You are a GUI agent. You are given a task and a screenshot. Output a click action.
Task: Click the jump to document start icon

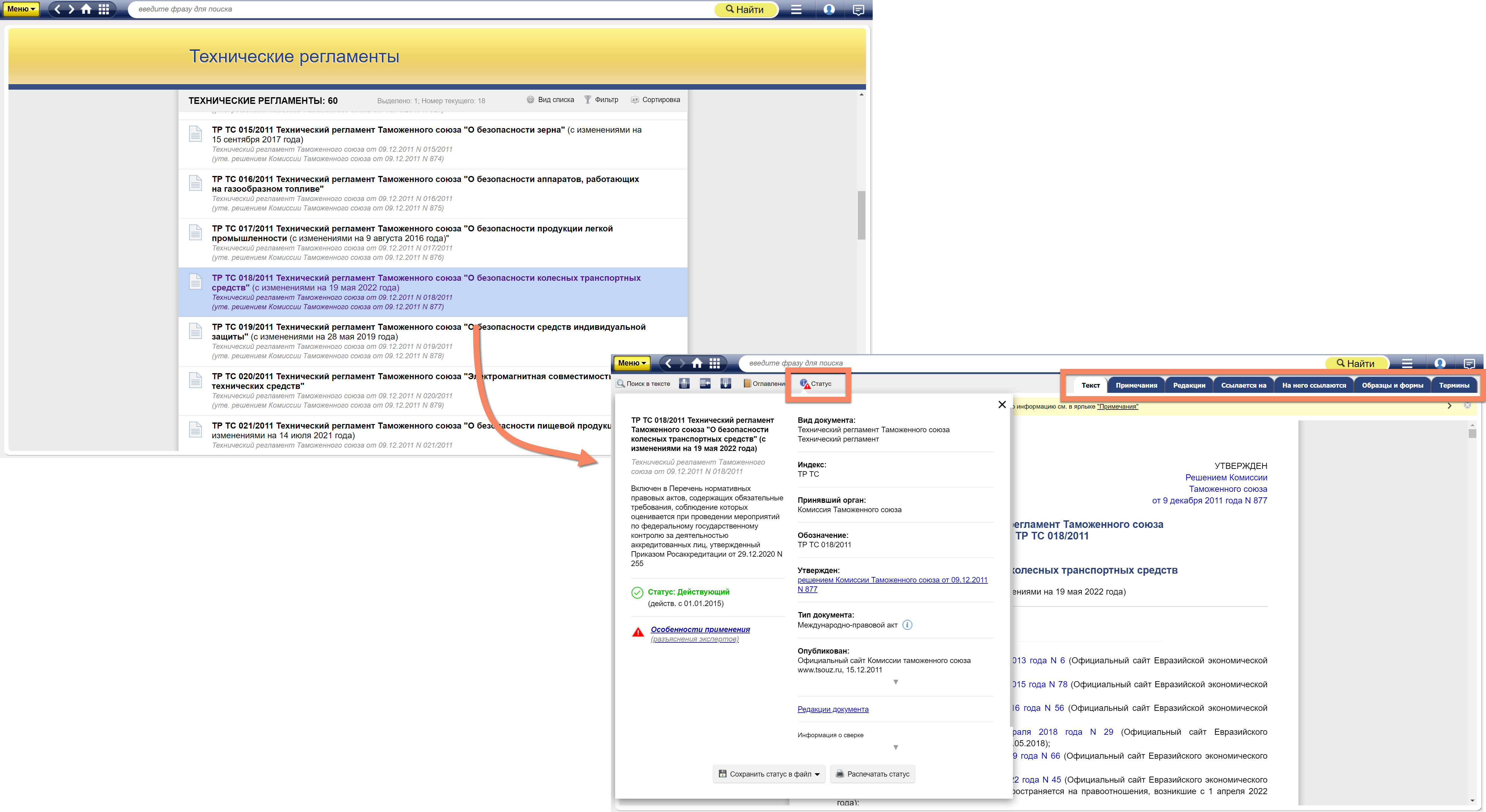click(684, 383)
